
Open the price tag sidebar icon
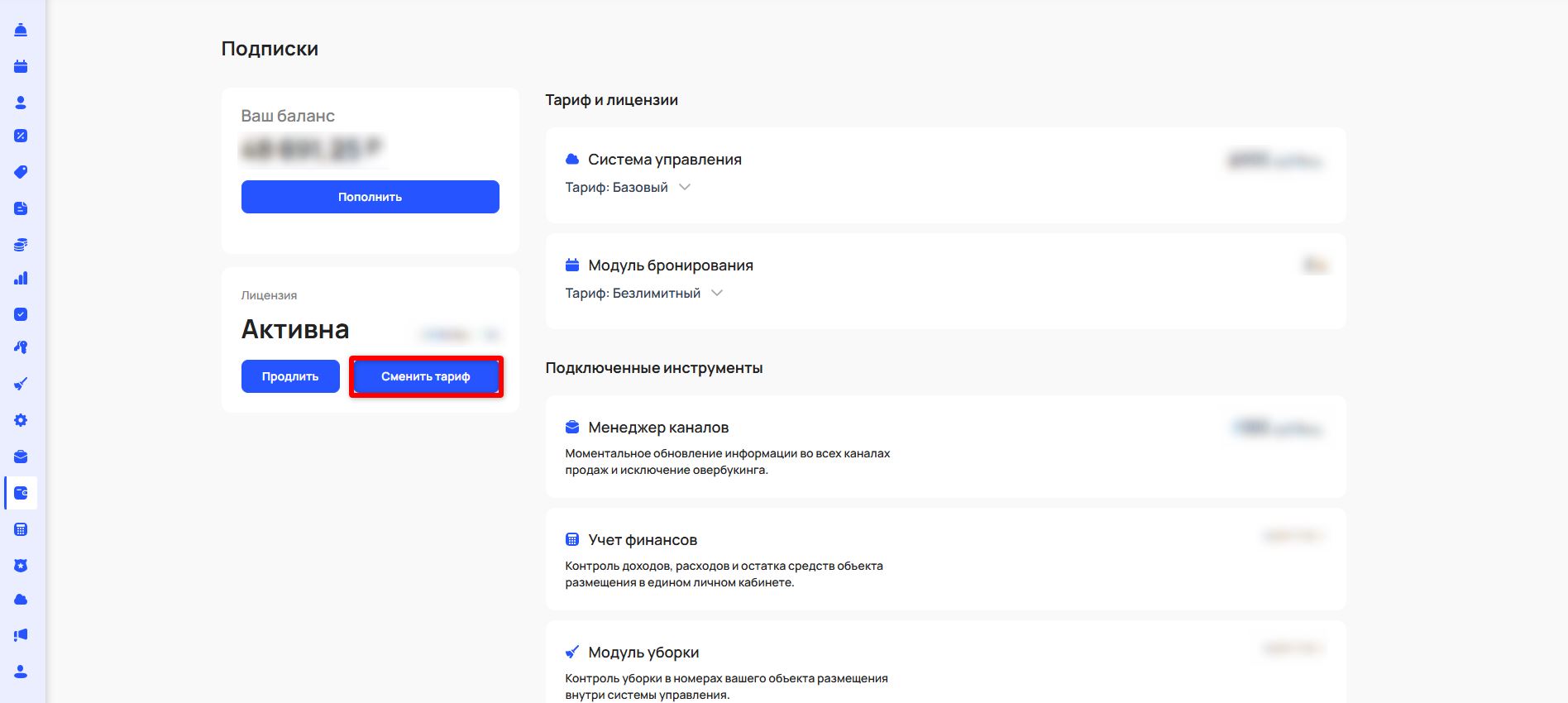[21, 172]
